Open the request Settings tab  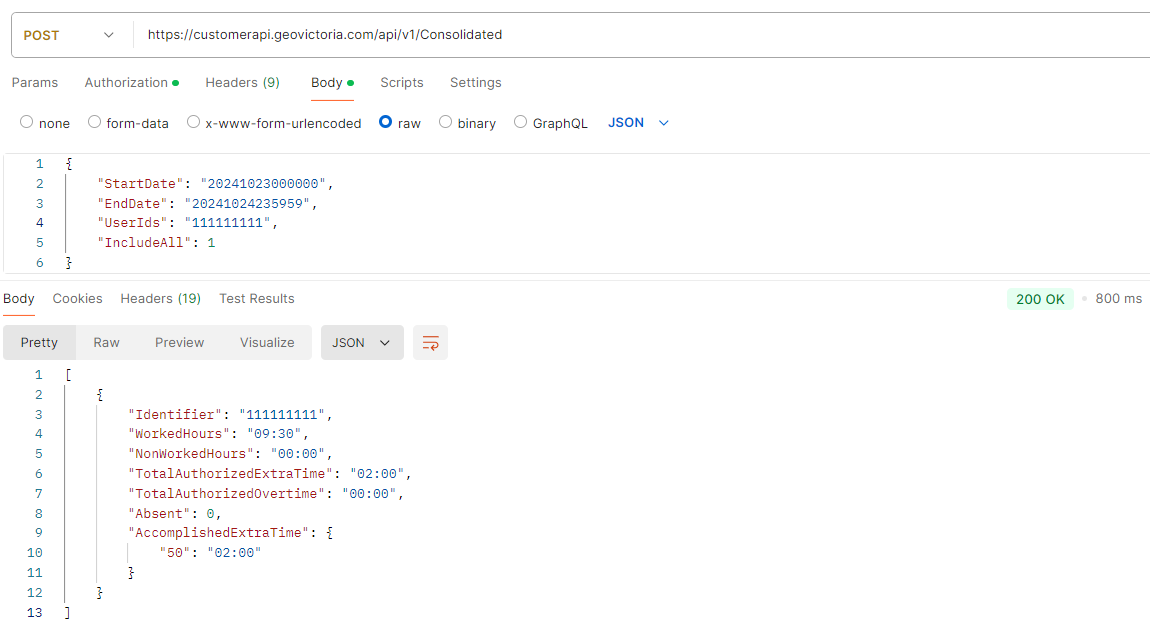[475, 83]
